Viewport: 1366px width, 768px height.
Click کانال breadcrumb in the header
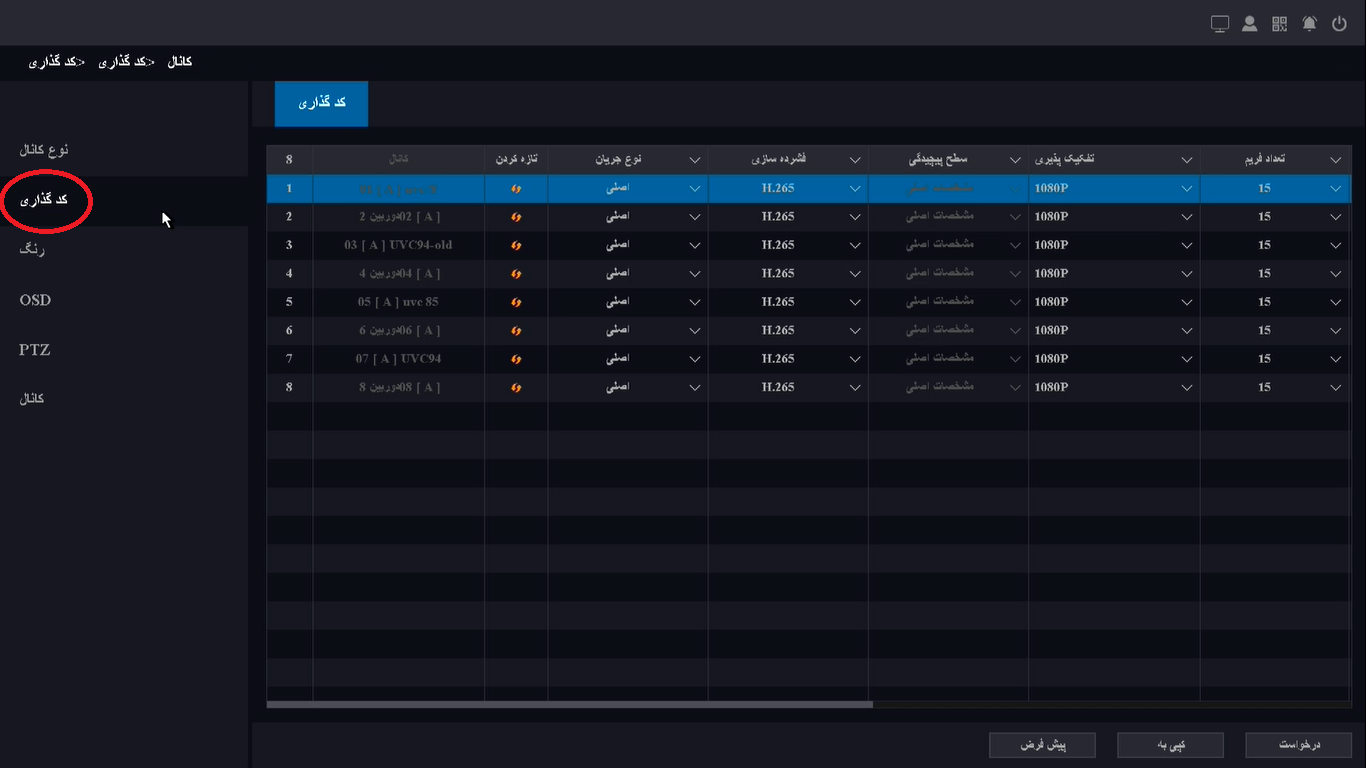[x=179, y=62]
